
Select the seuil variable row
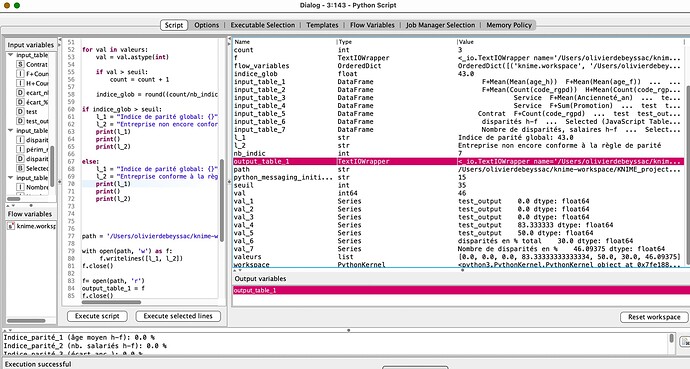(459, 185)
